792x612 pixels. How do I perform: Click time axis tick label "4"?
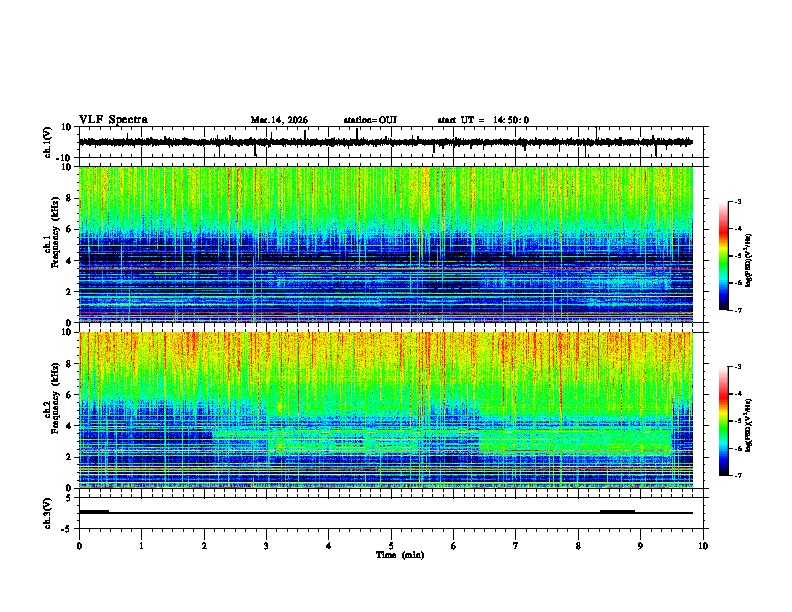pos(329,546)
